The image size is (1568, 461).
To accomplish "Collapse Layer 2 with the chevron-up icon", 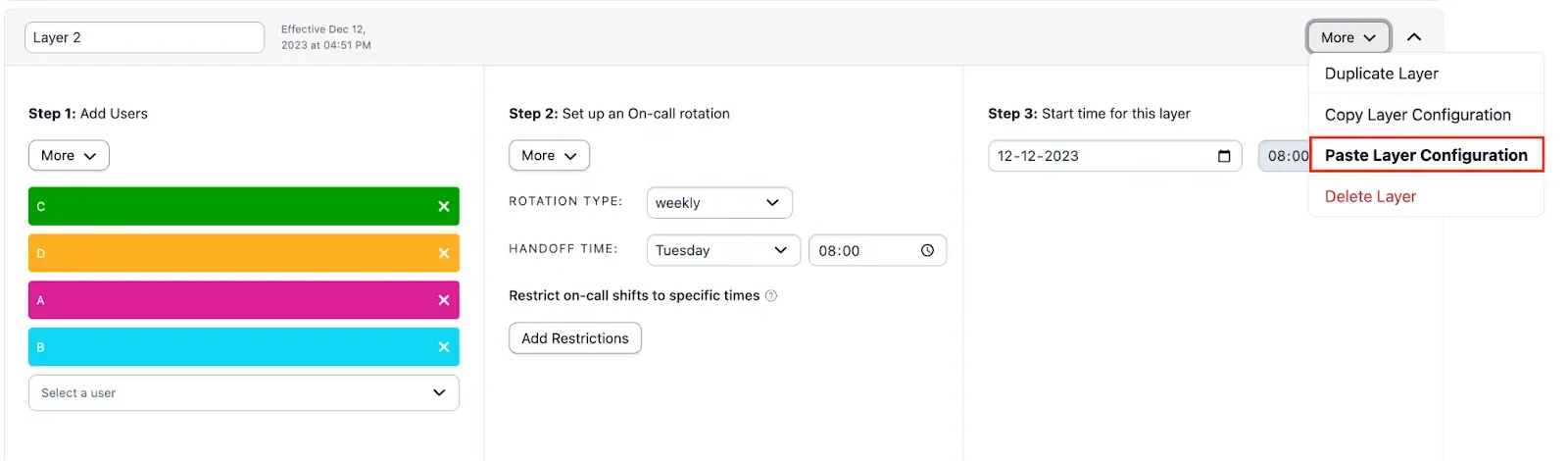I will click(1413, 37).
